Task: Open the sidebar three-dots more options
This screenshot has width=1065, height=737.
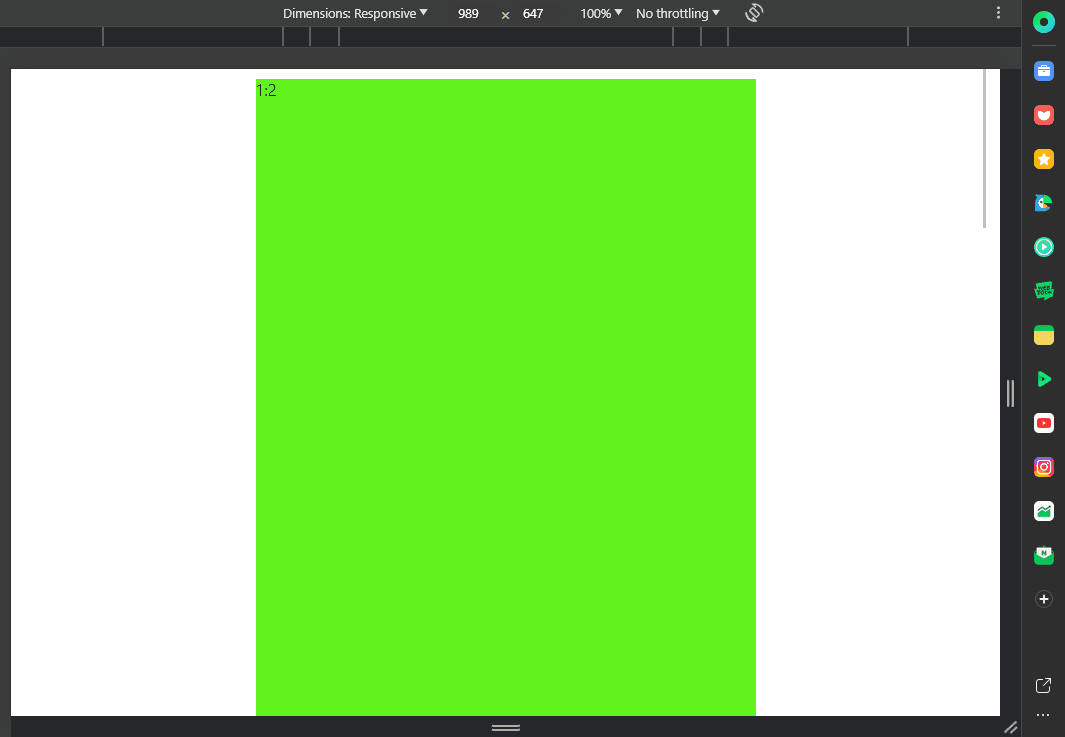Action: [x=1043, y=715]
